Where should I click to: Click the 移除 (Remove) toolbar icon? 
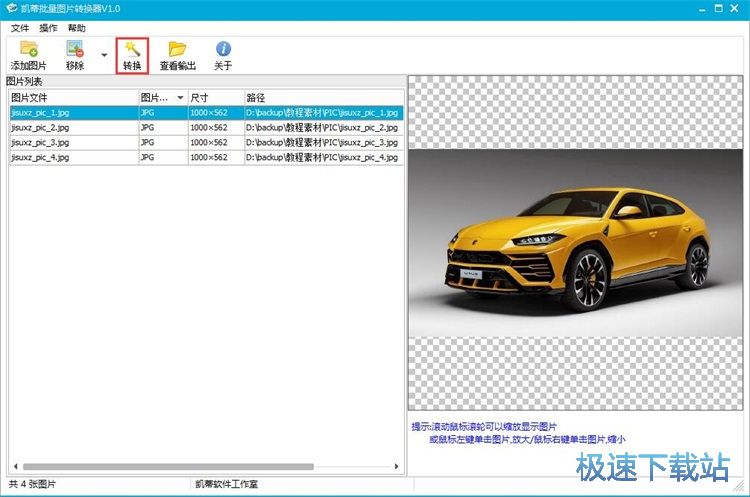coord(75,49)
